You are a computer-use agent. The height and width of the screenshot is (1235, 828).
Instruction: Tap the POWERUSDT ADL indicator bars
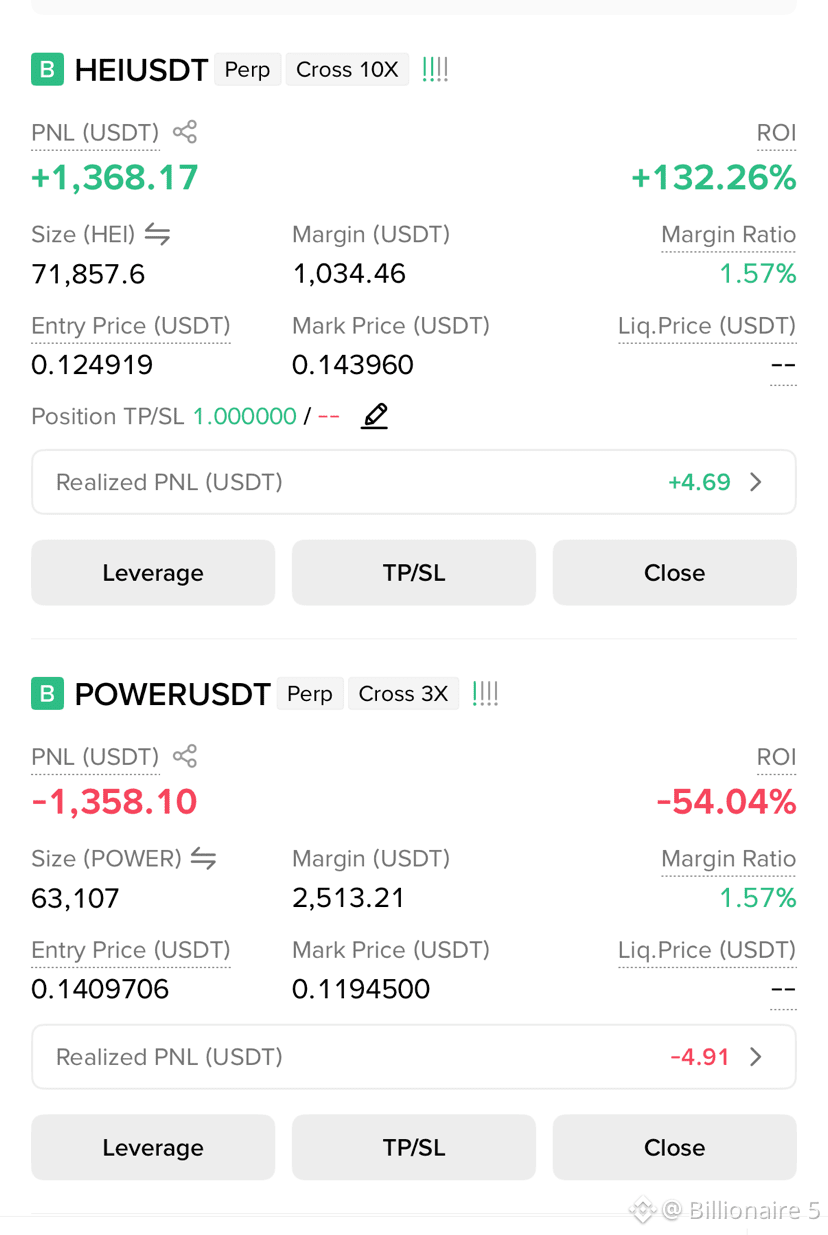(x=485, y=694)
